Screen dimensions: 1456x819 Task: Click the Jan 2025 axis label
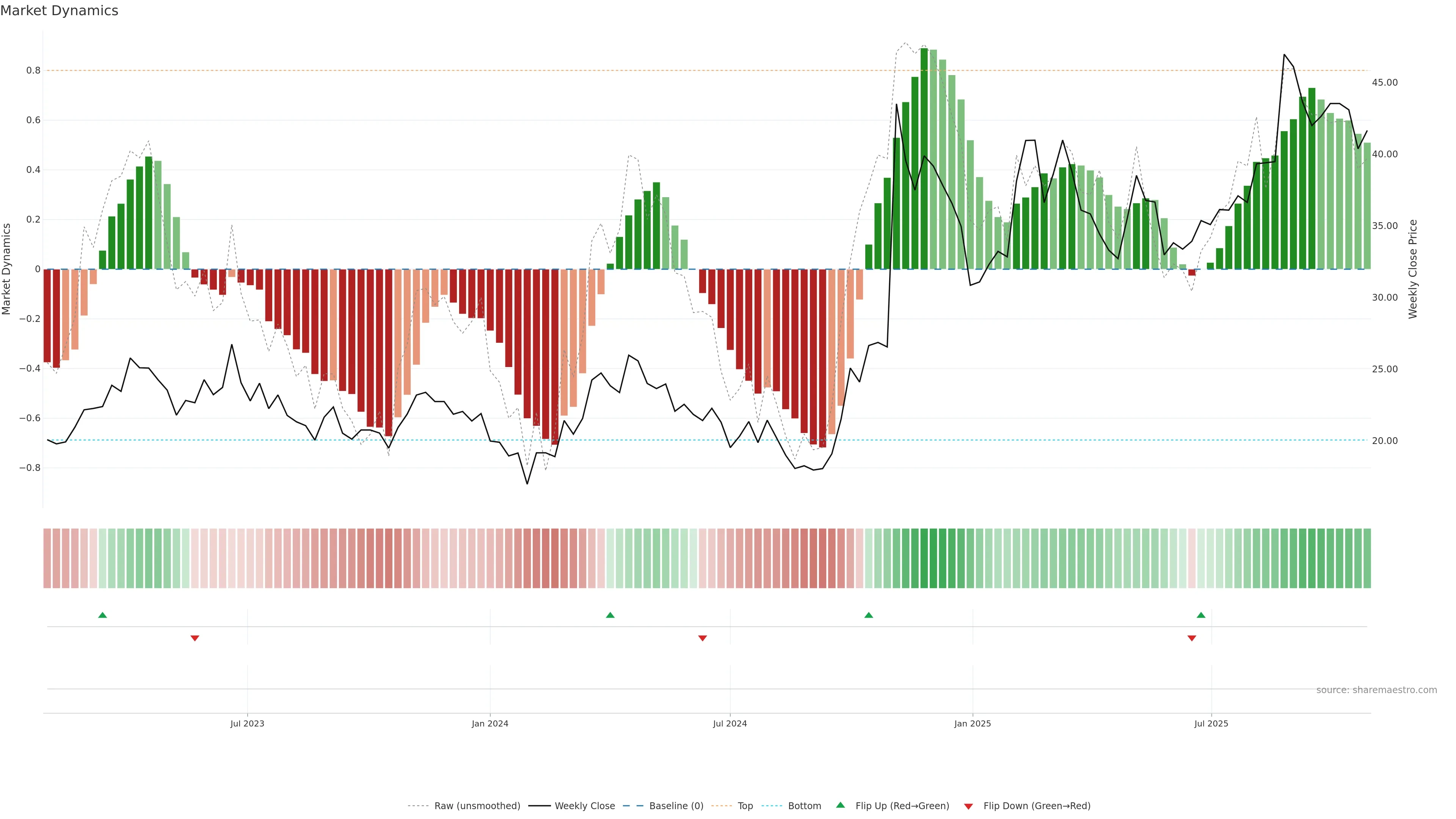(x=972, y=723)
